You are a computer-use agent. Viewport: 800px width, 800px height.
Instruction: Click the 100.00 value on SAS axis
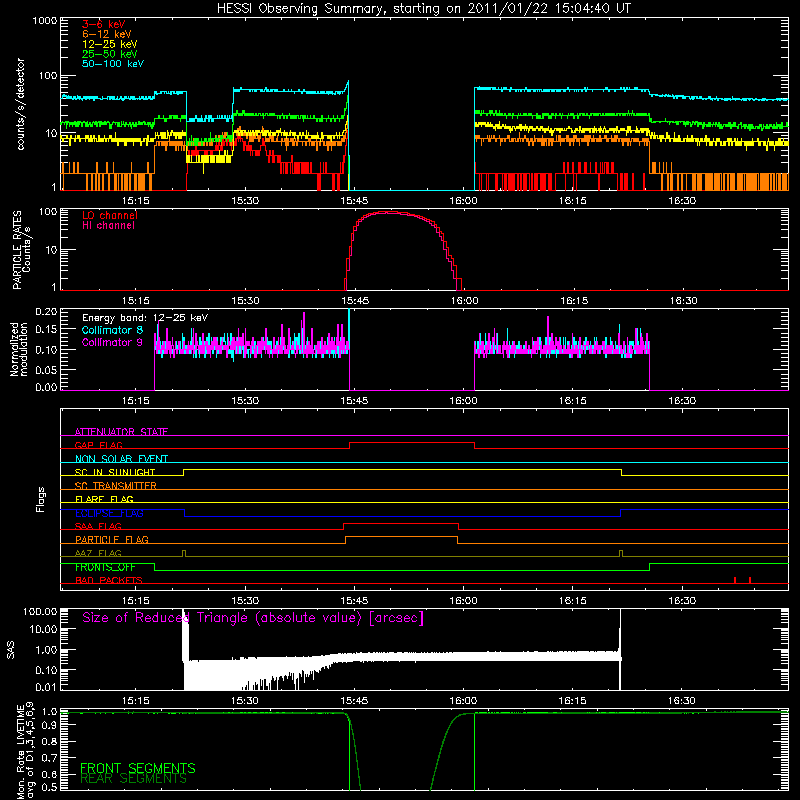[40, 612]
